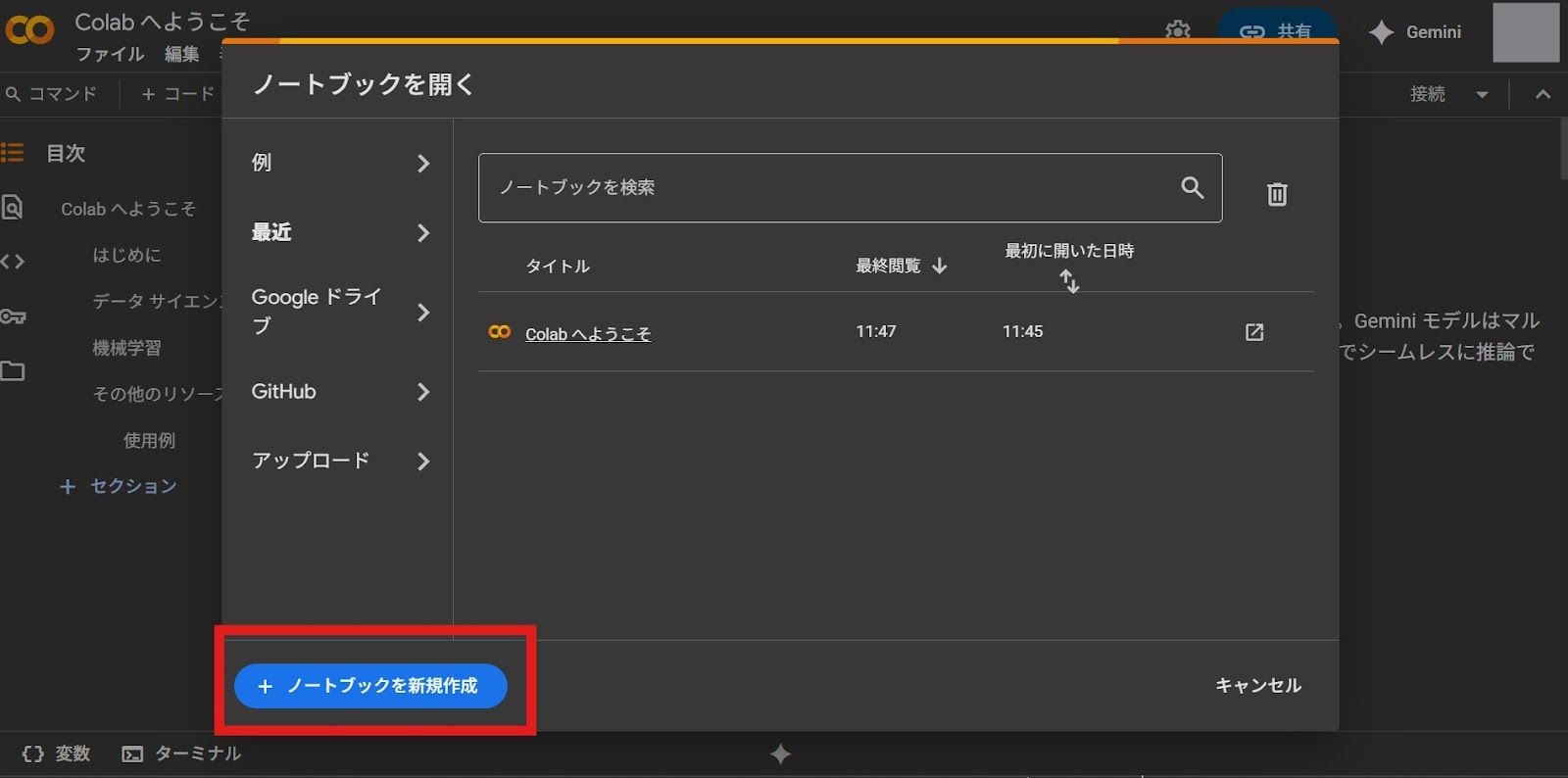The image size is (1568, 778).
Task: Open the files folder sidebar icon
Action: [12, 371]
